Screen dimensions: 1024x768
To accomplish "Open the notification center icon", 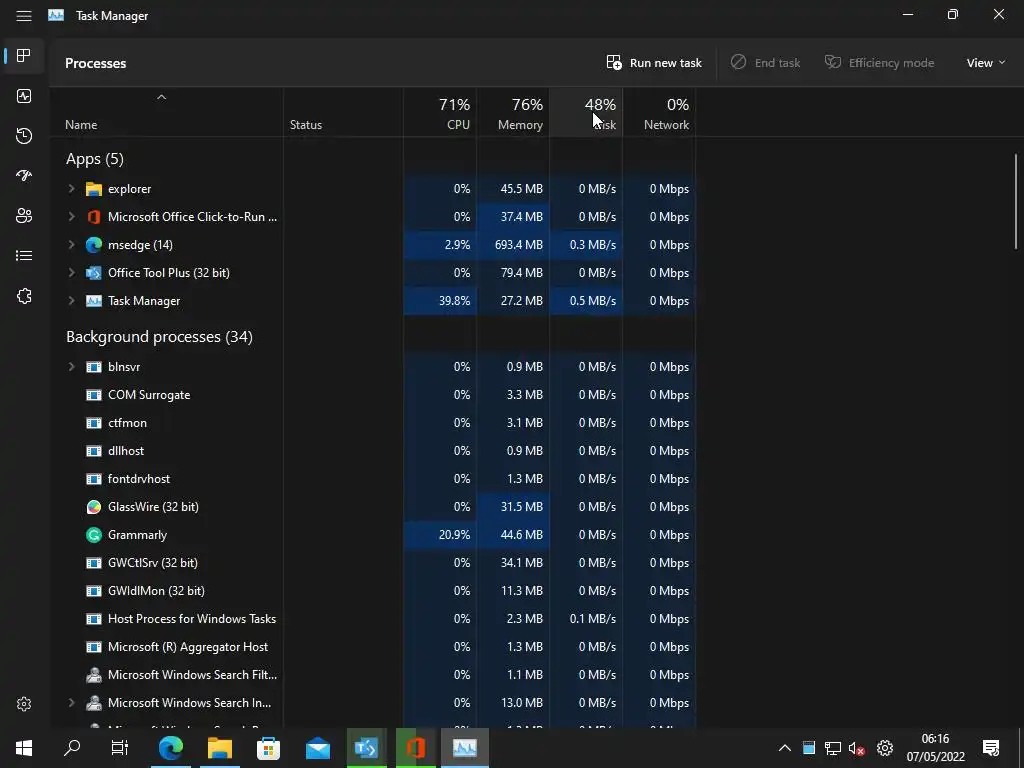I will pyautogui.click(x=991, y=748).
